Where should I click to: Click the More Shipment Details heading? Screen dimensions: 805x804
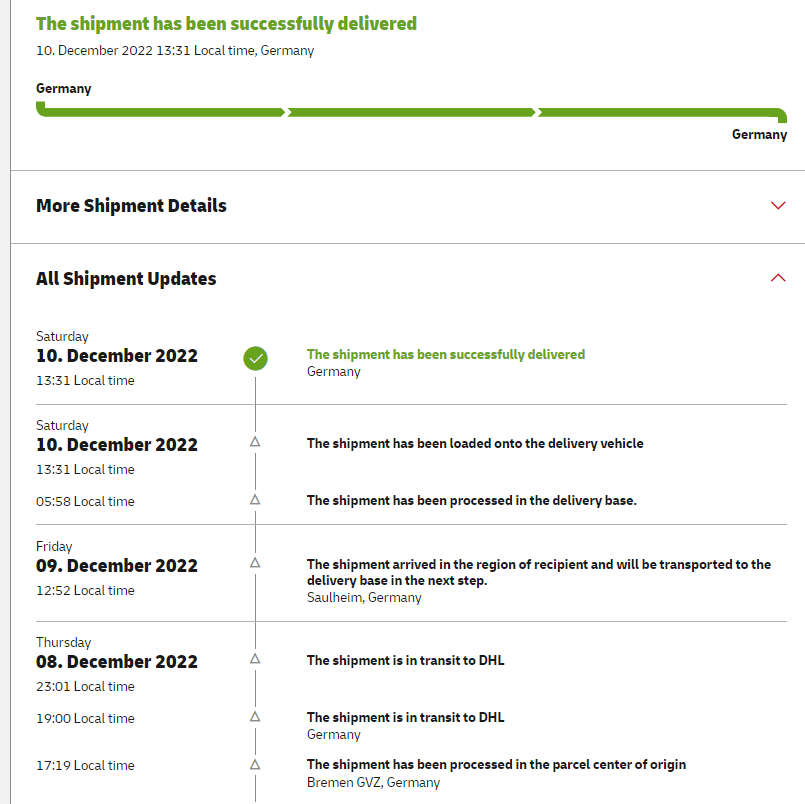(131, 206)
